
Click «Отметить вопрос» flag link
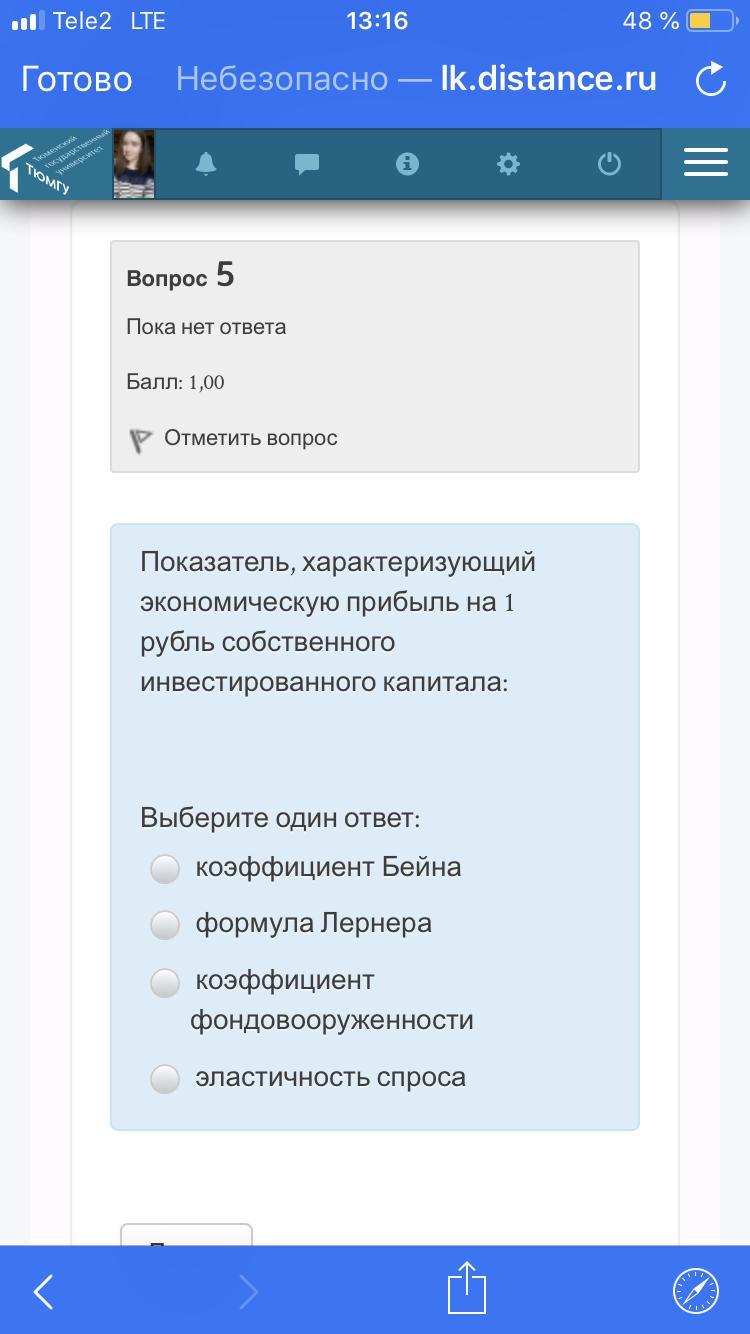coord(250,438)
